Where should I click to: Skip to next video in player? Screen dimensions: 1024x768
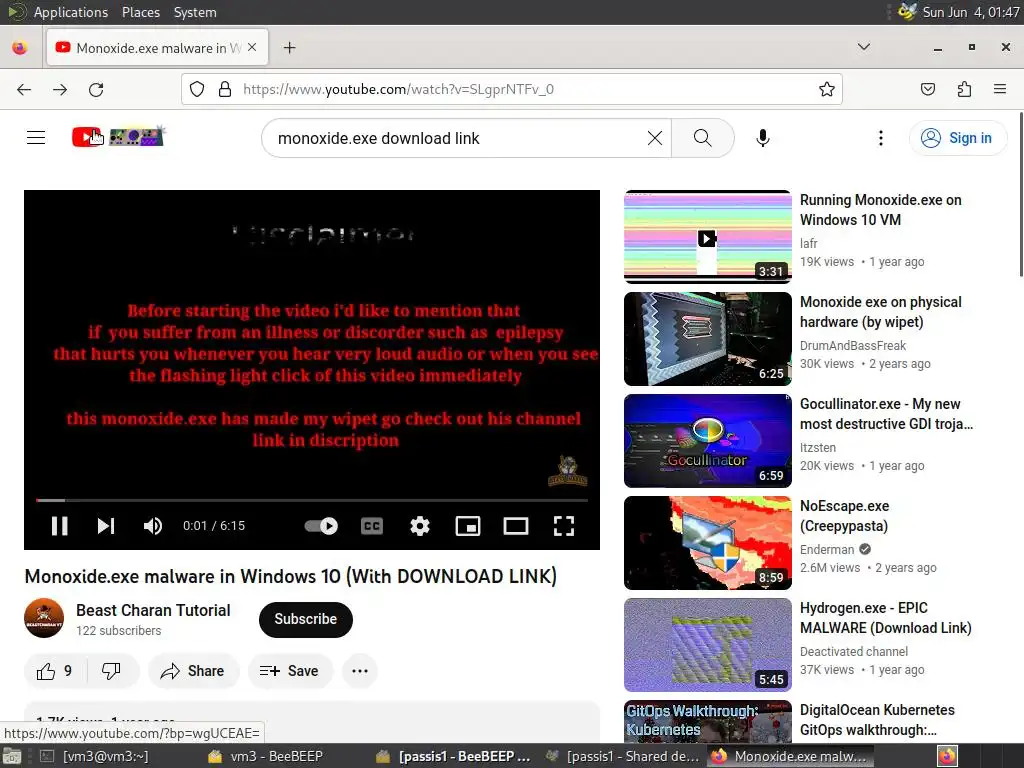tap(106, 526)
